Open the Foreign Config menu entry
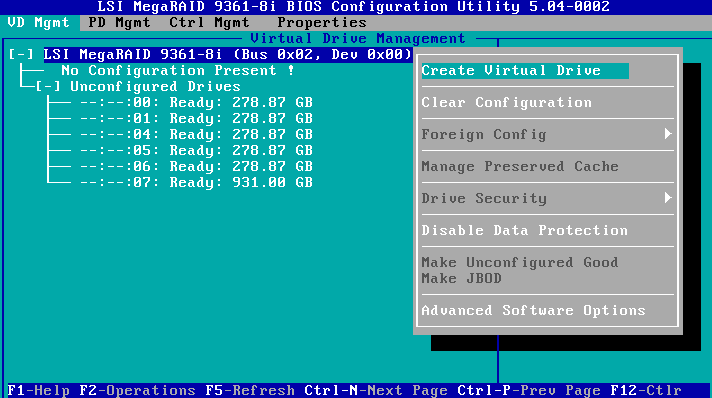712x398 pixels. pyautogui.click(x=484, y=134)
